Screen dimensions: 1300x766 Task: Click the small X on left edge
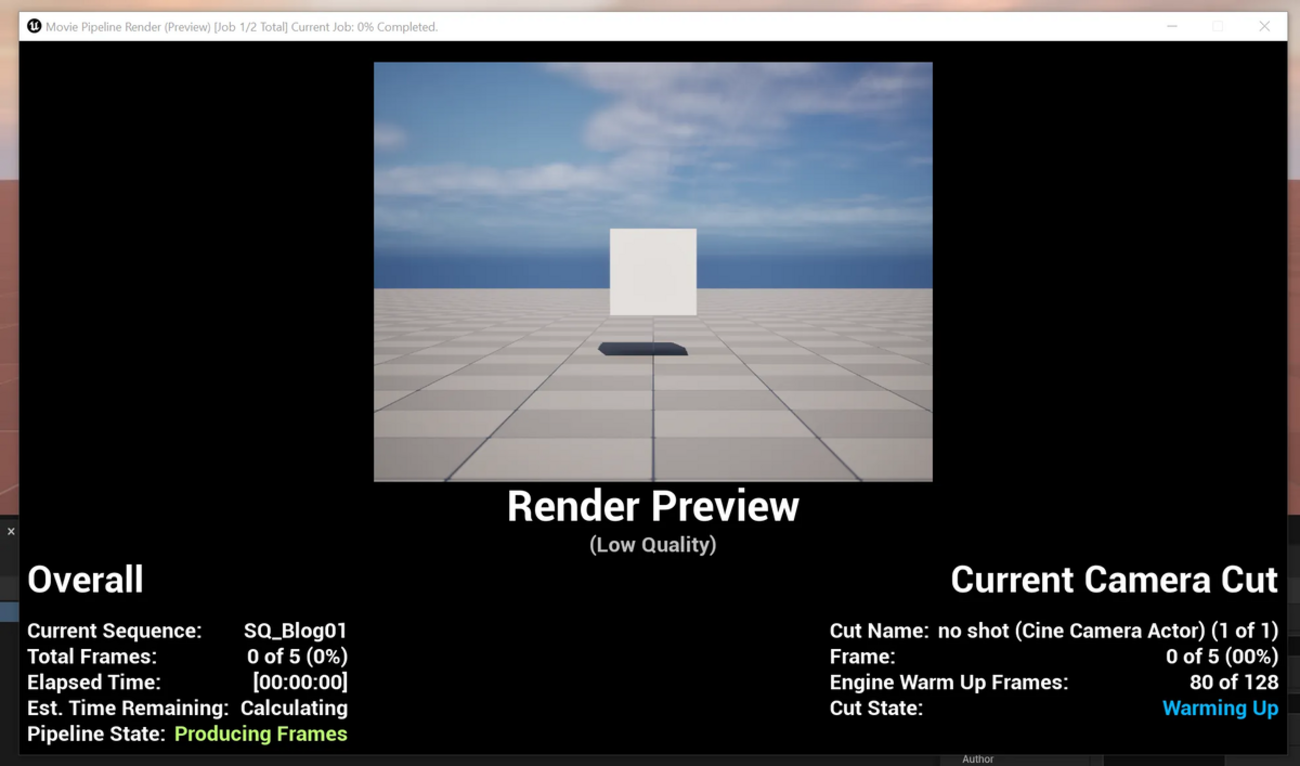(11, 531)
